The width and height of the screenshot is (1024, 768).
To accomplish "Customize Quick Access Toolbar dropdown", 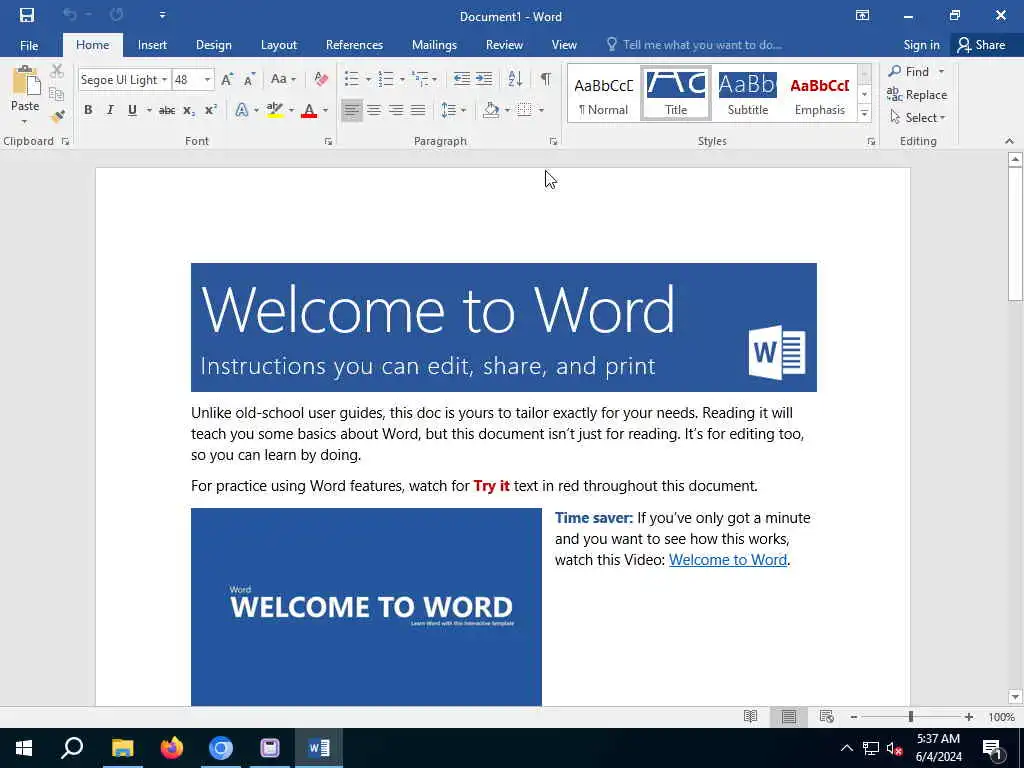I will pyautogui.click(x=162, y=15).
